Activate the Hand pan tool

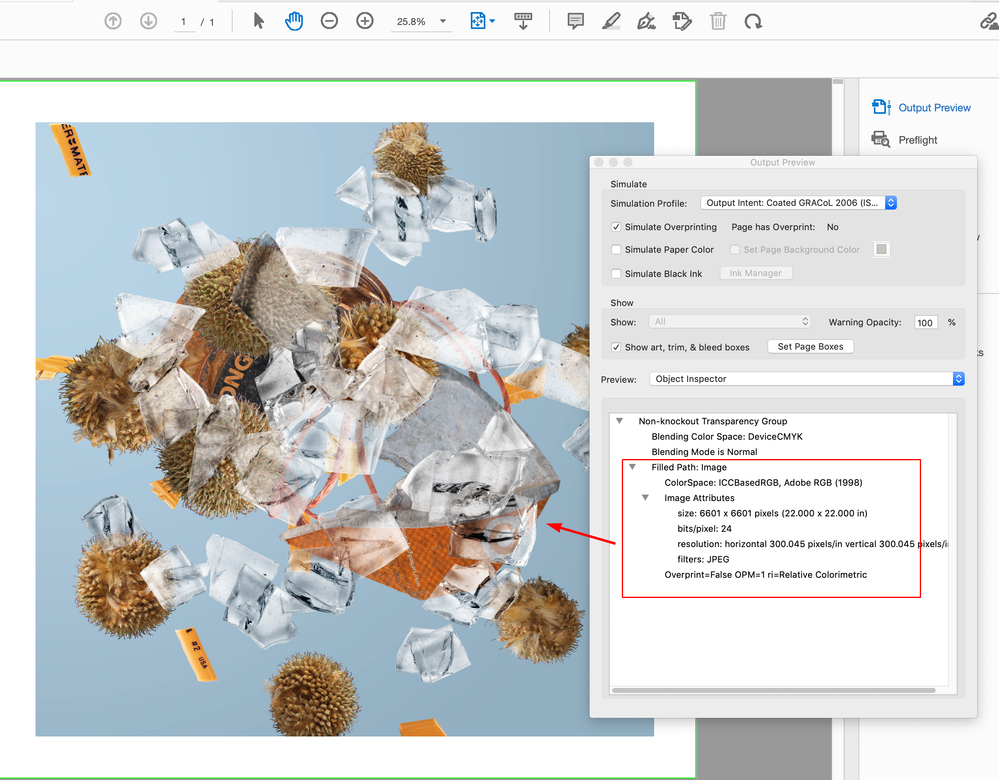coord(293,21)
